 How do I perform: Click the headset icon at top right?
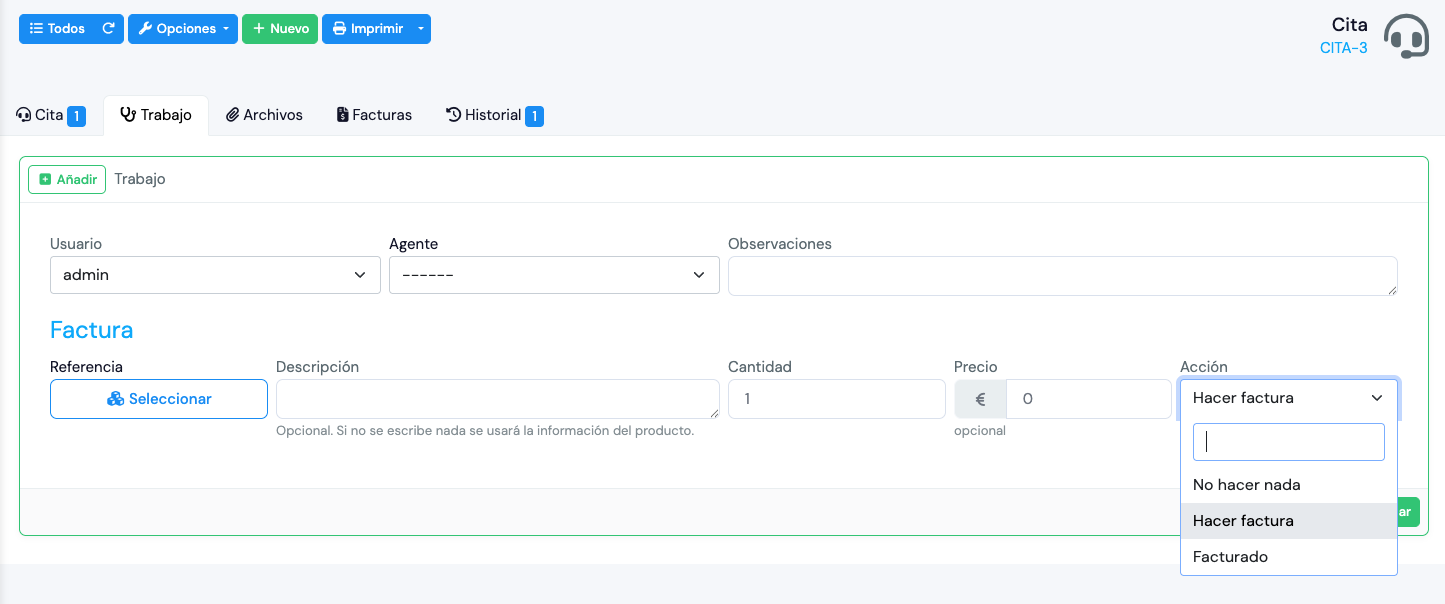[x=1406, y=36]
